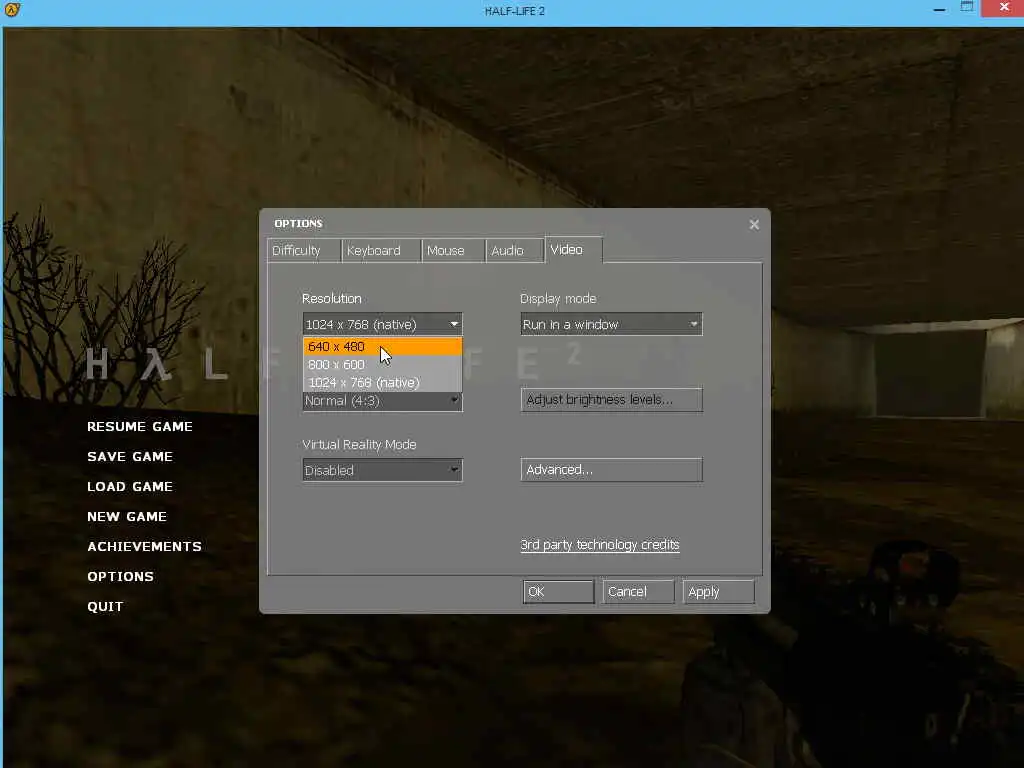The width and height of the screenshot is (1024, 768).
Task: Select Save Game from main menu
Action: click(130, 456)
